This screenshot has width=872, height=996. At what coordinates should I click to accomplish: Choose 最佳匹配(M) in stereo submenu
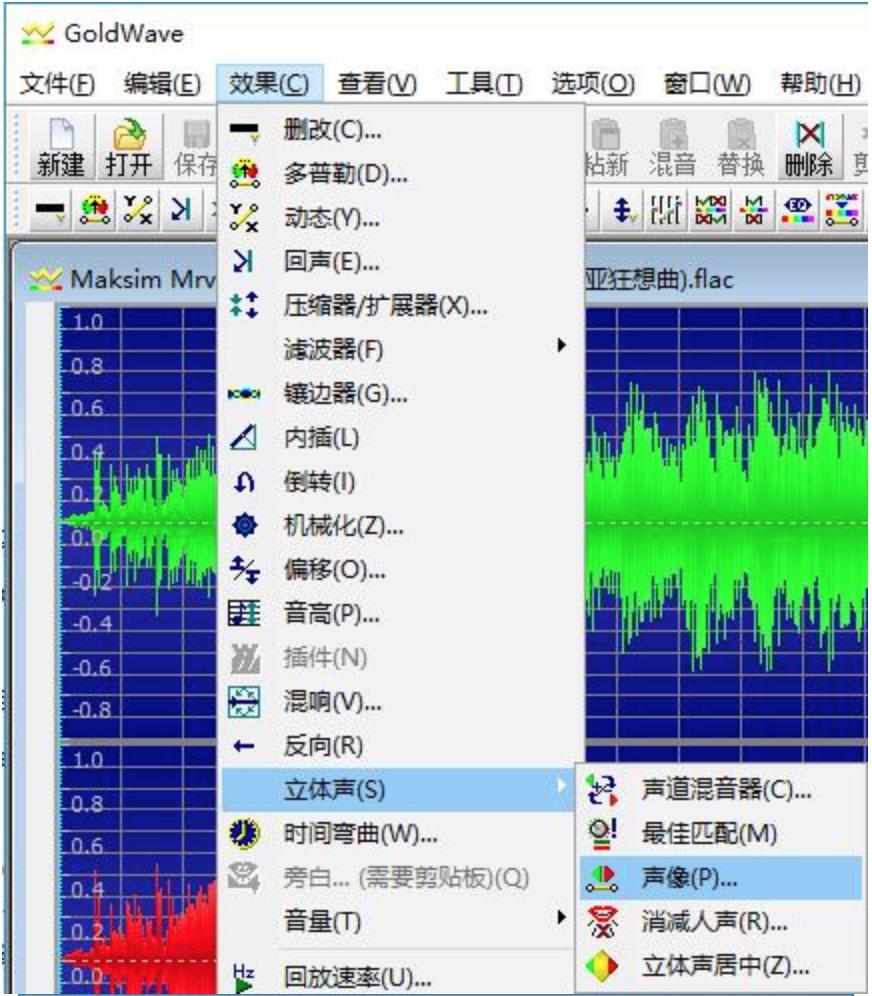click(721, 833)
